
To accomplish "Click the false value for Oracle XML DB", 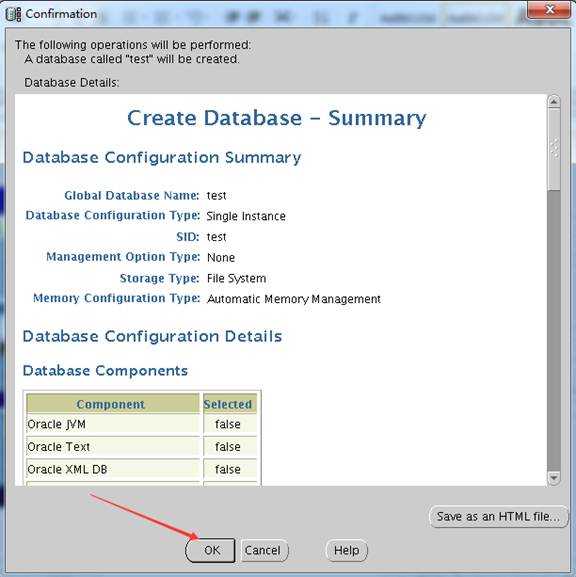I will pos(228,469).
